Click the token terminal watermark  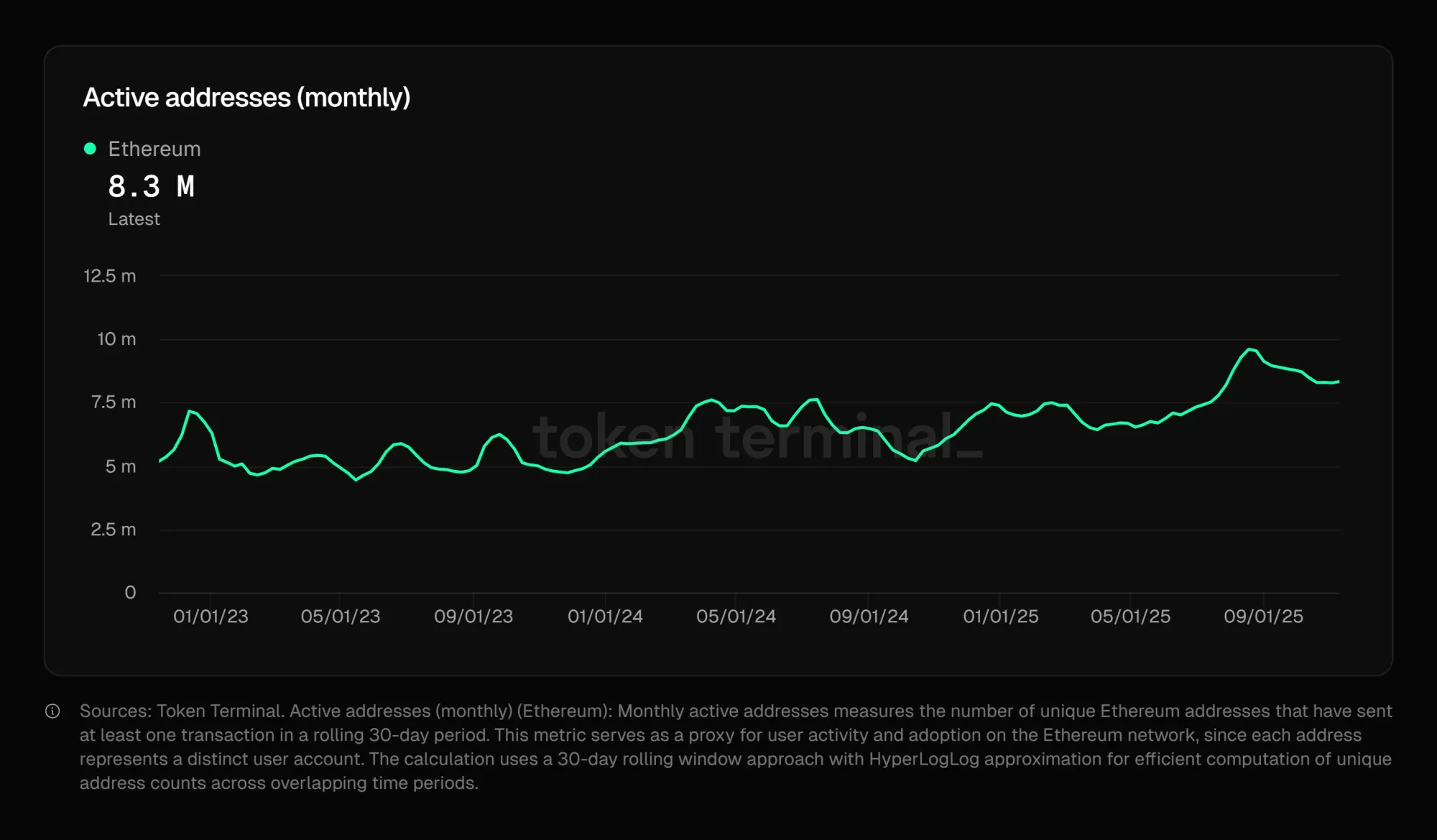[x=757, y=437]
